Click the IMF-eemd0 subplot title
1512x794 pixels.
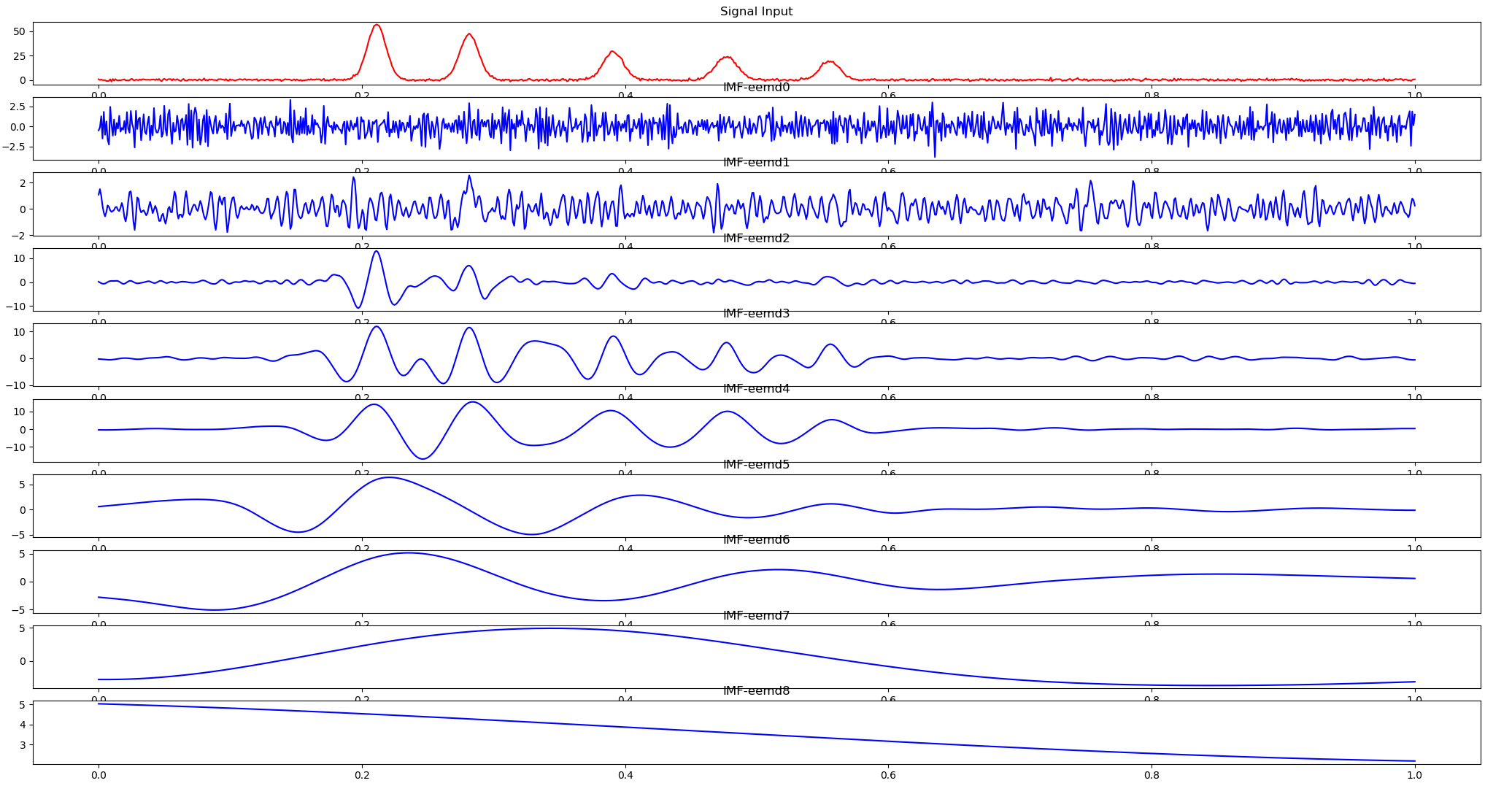(756, 88)
